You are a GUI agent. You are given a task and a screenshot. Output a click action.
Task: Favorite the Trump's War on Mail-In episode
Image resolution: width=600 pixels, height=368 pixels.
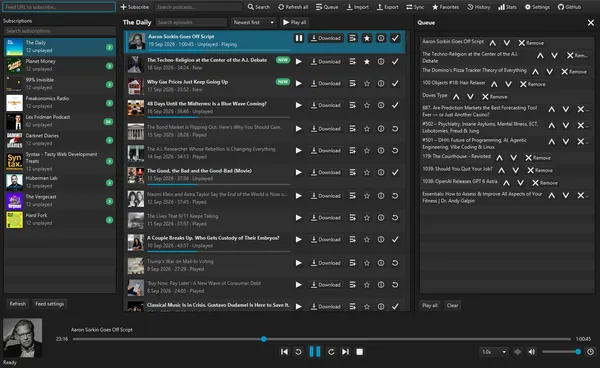click(x=367, y=263)
